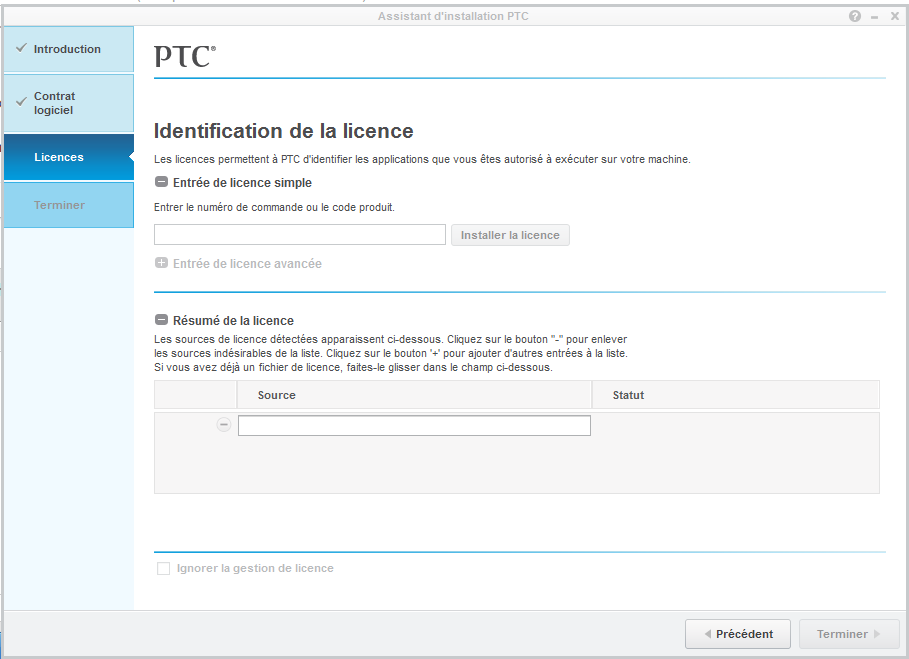Remove license source with minus icon
The width and height of the screenshot is (909, 659).
click(224, 425)
